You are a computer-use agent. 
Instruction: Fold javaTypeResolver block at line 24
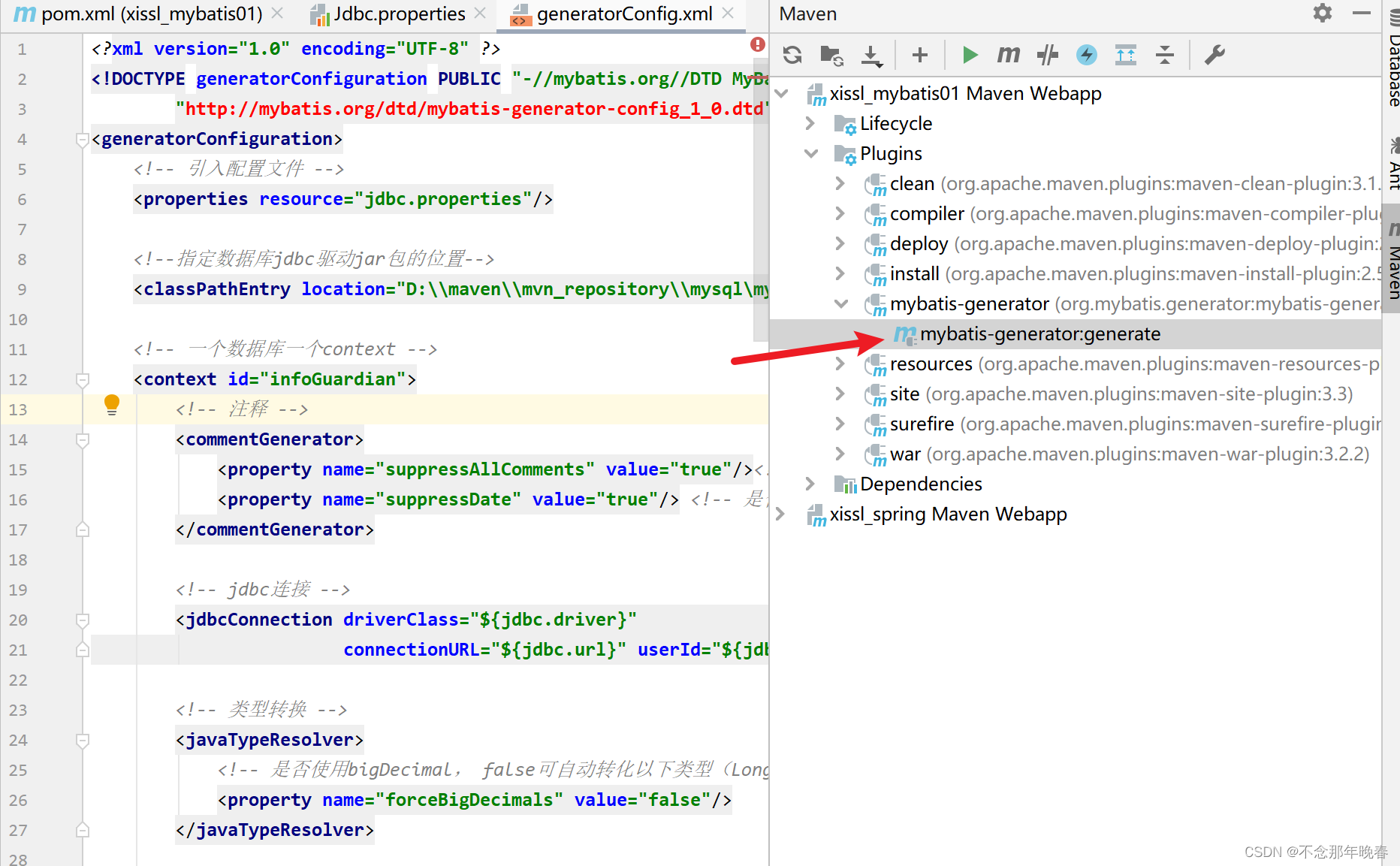(x=83, y=740)
